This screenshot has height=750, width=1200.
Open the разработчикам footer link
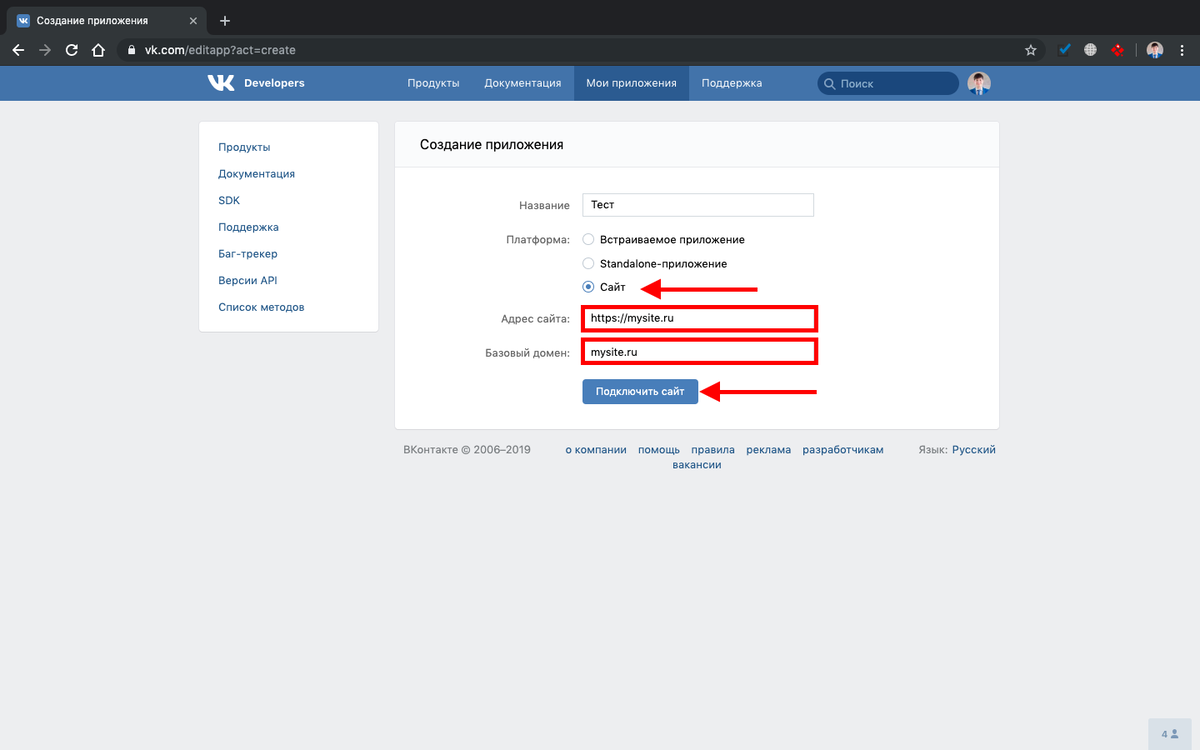tap(843, 450)
